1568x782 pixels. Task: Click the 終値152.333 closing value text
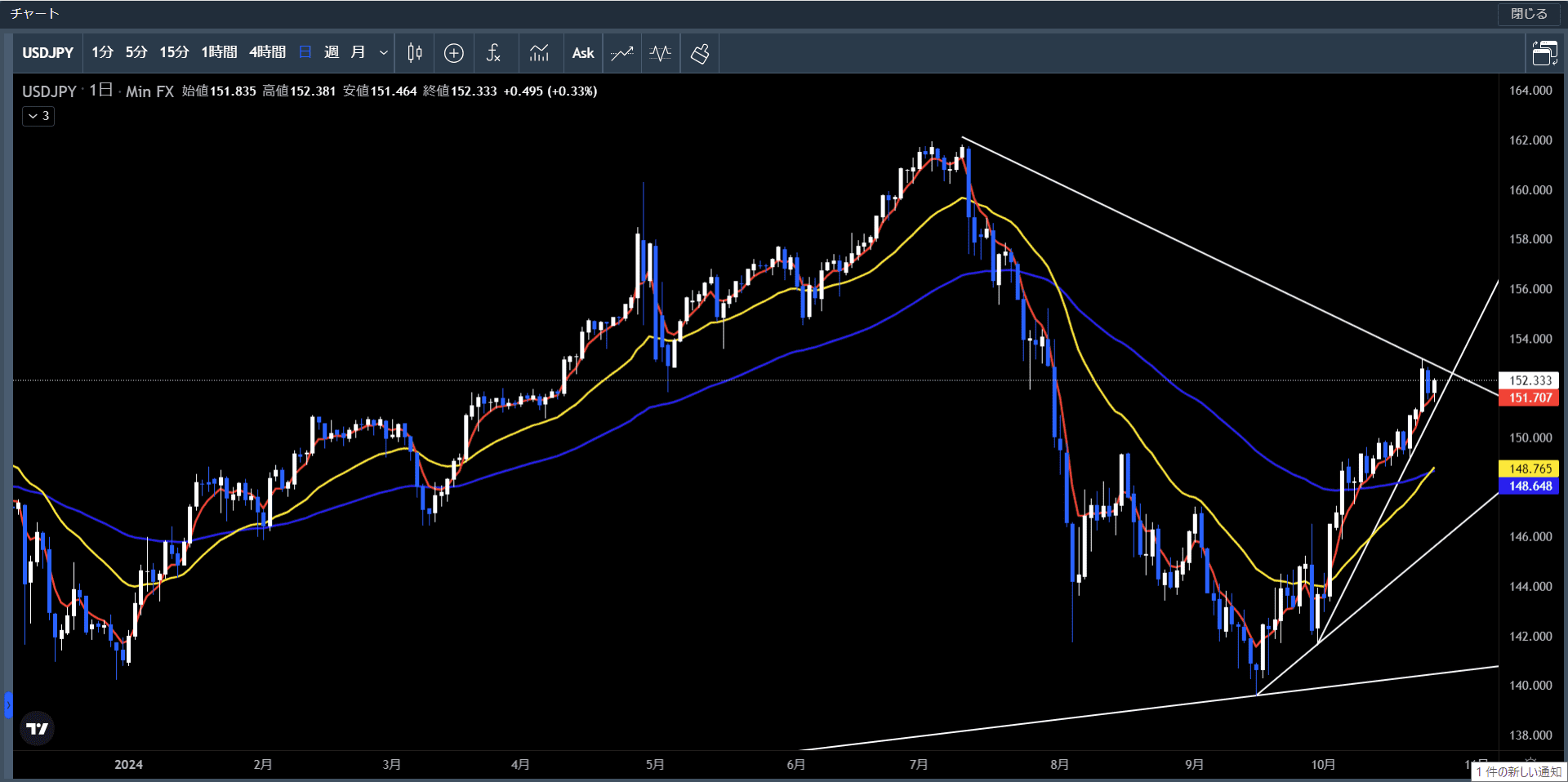click(460, 91)
